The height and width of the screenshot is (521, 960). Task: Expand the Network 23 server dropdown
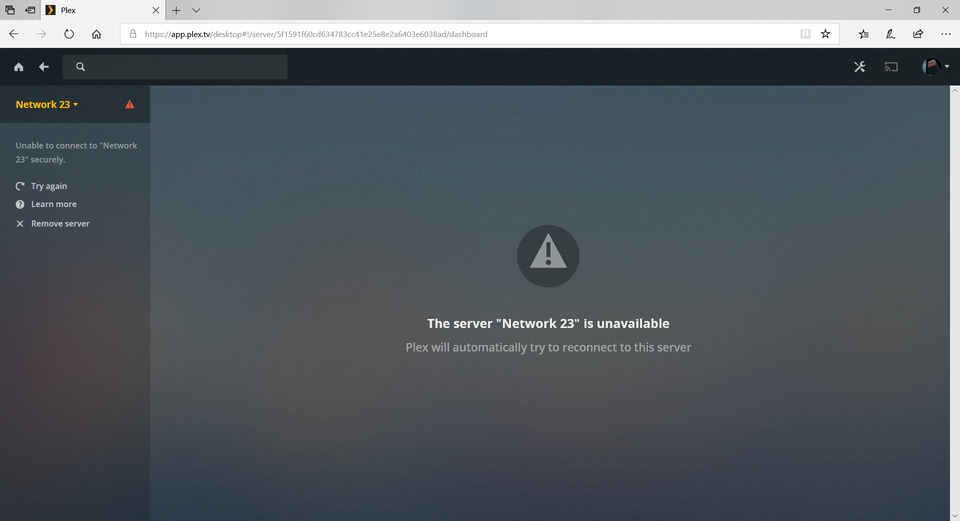point(47,105)
